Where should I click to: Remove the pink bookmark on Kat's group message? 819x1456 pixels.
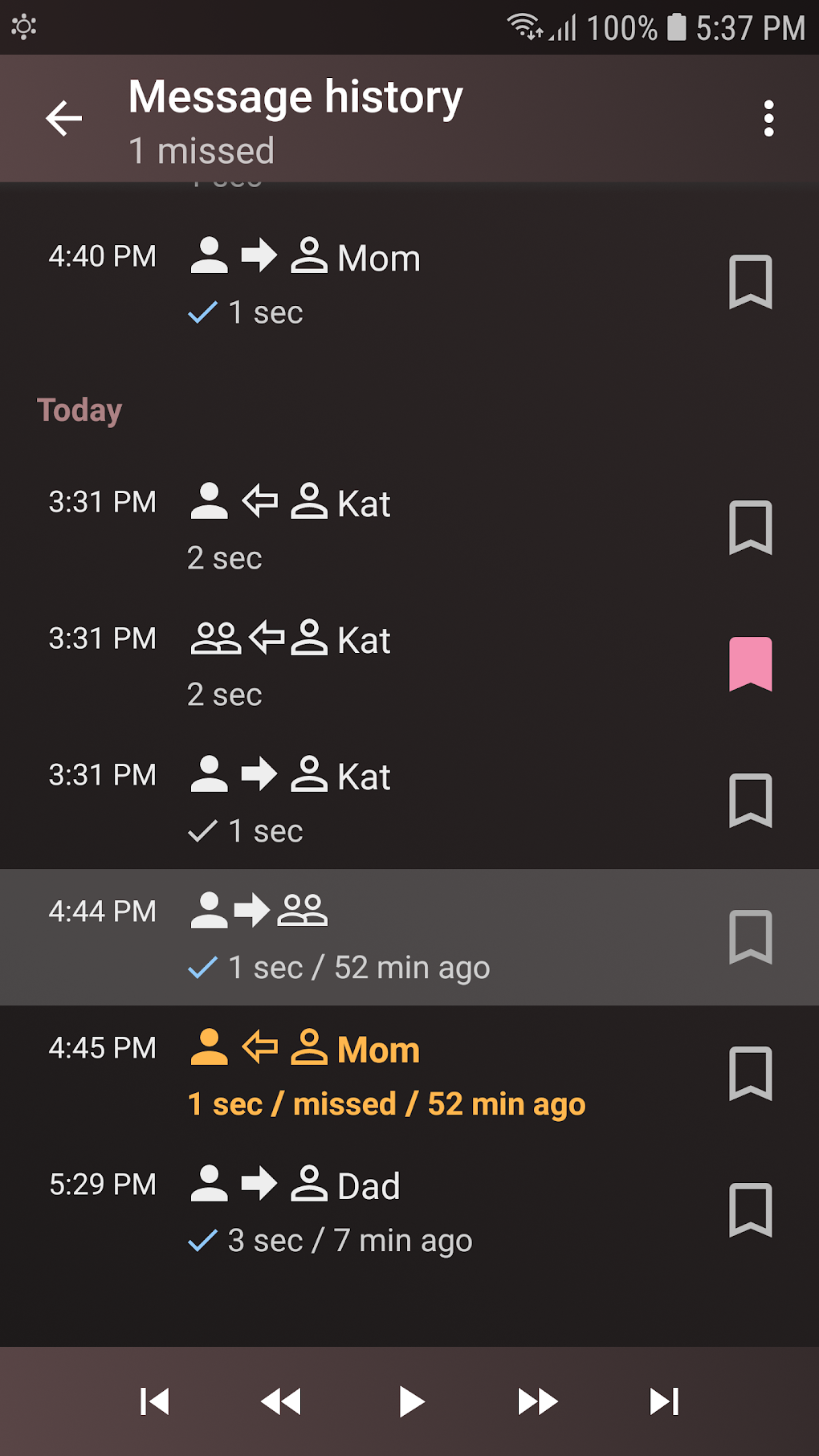click(x=750, y=664)
